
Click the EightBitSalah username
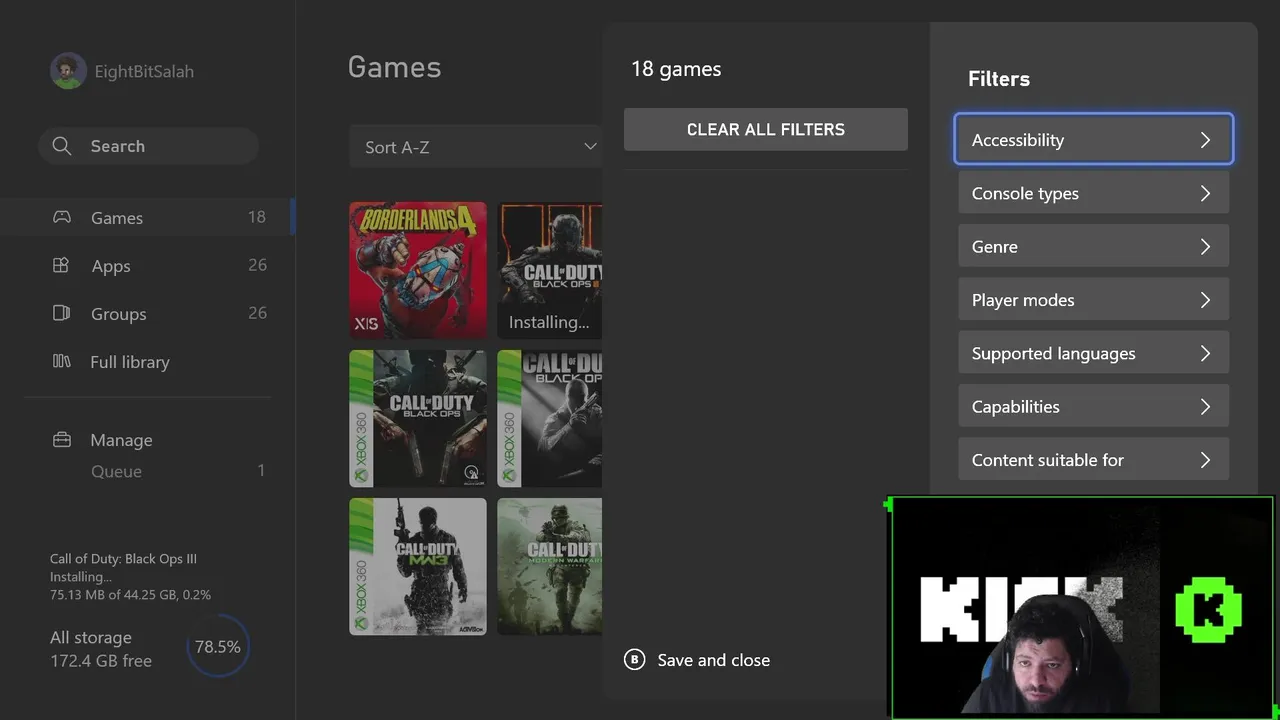(144, 71)
